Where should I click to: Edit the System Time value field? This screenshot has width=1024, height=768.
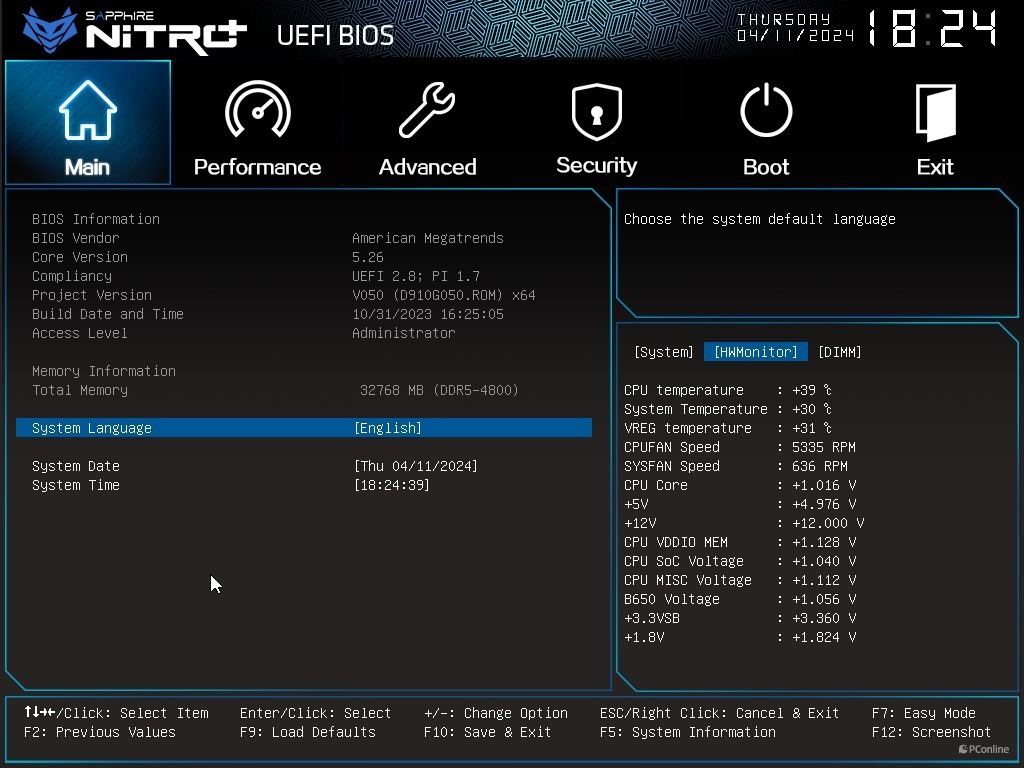coord(392,485)
